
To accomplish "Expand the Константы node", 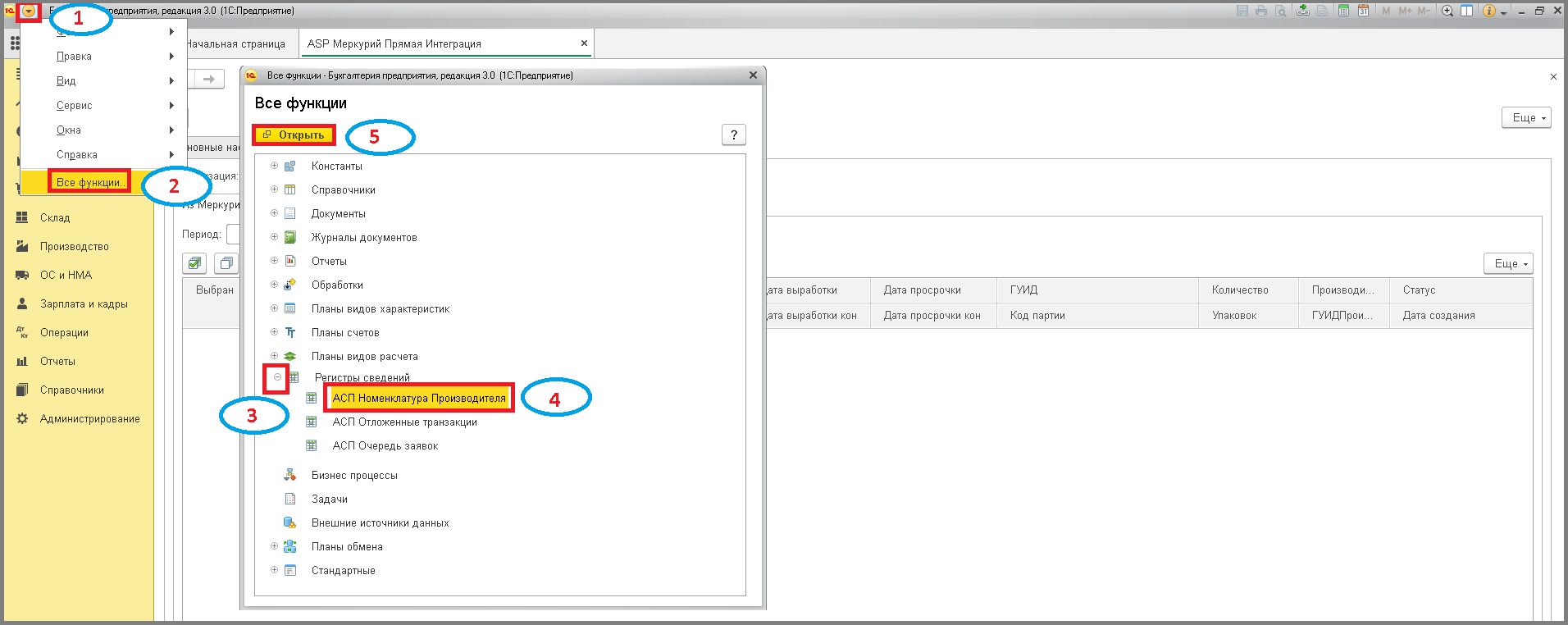I will [x=275, y=166].
